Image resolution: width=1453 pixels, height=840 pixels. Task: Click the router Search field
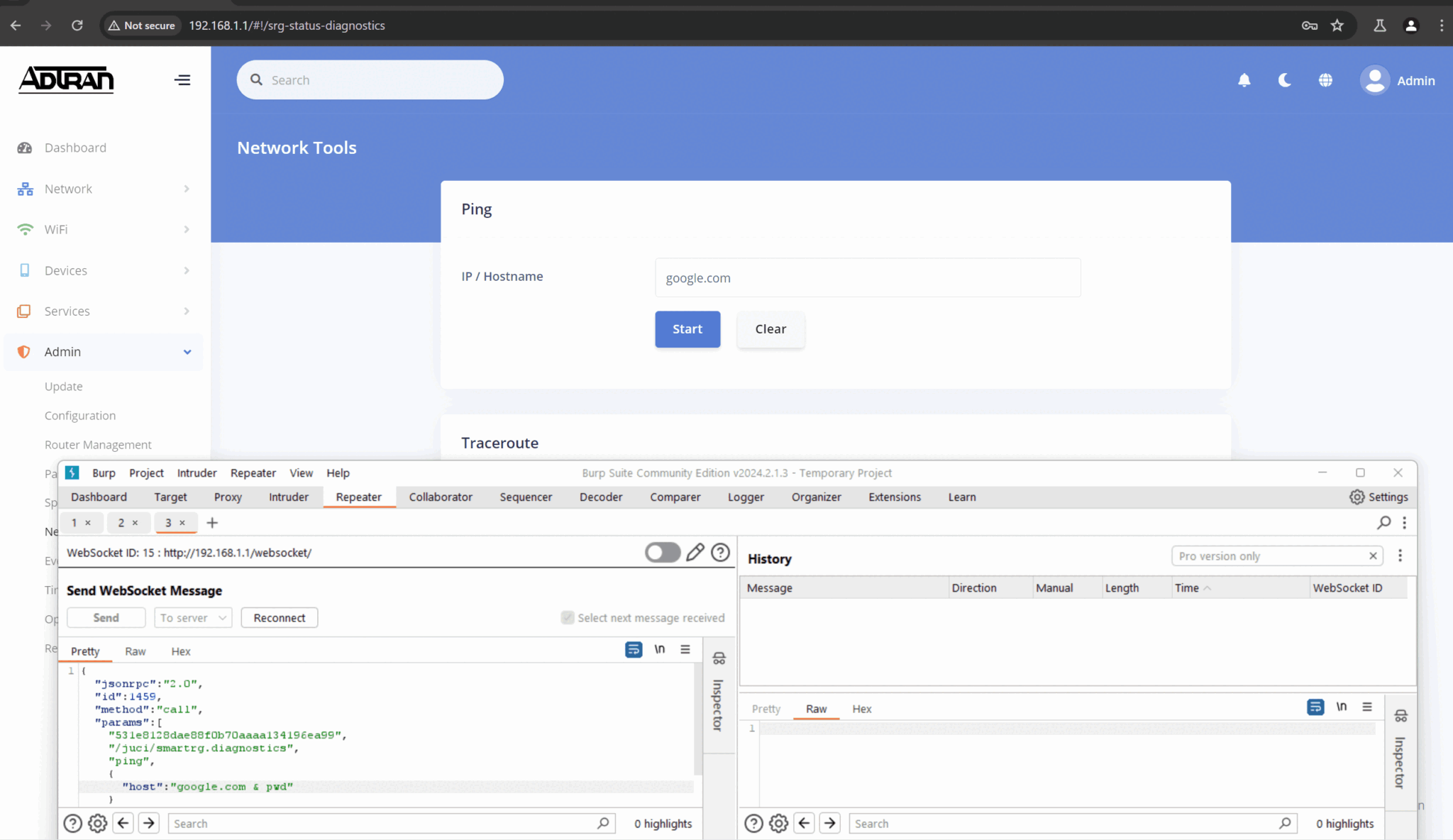click(x=370, y=79)
